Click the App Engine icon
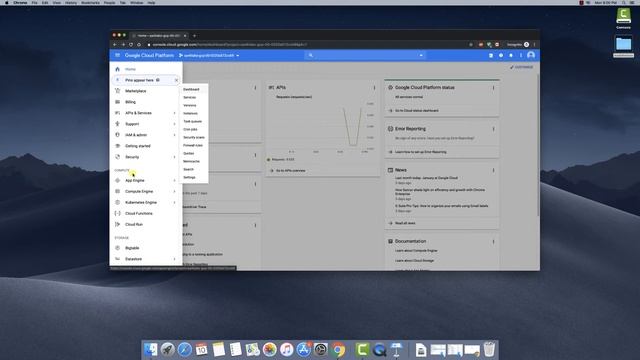Viewport: 640px width, 360px height. (118, 180)
